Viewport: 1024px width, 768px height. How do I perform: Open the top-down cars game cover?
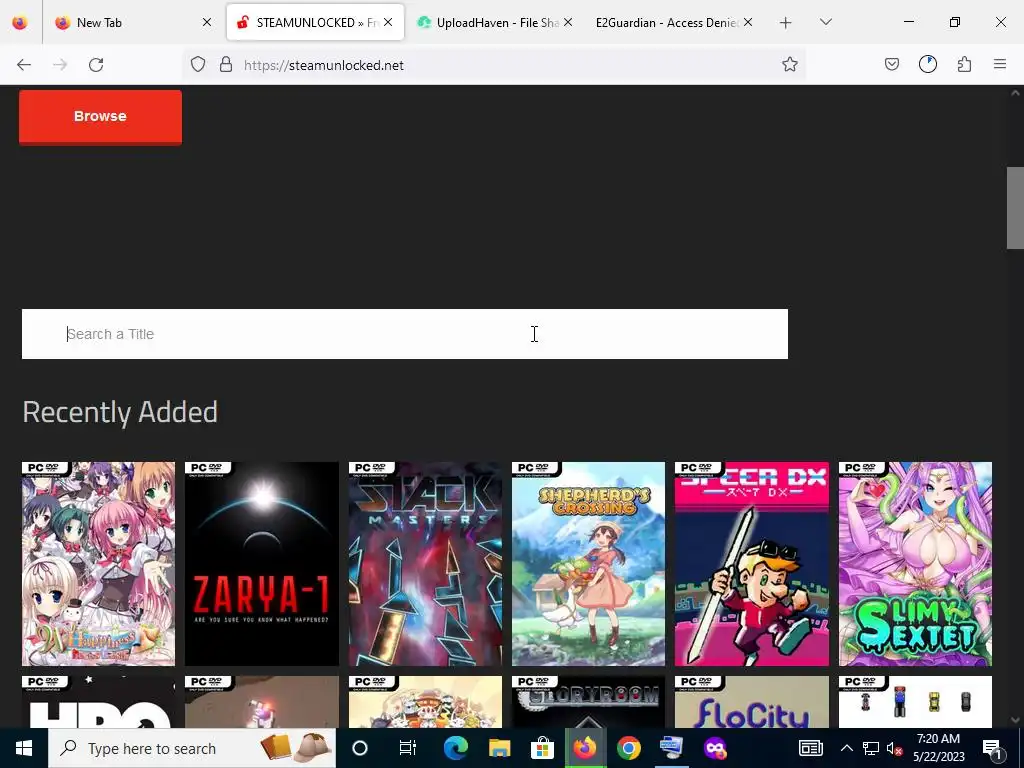coord(915,702)
